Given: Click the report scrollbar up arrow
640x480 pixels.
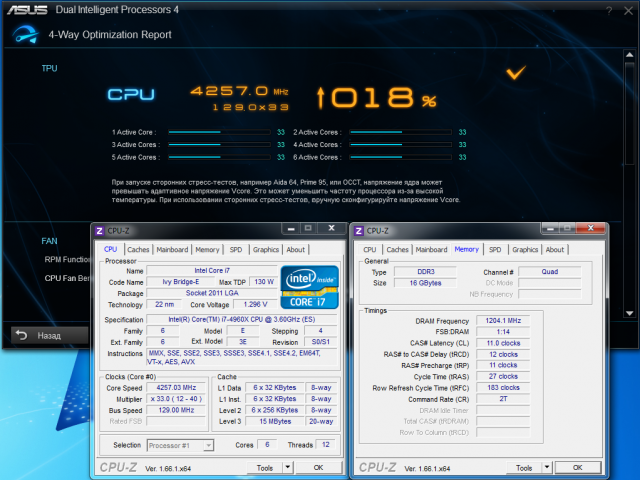Looking at the screenshot, I should 629,55.
